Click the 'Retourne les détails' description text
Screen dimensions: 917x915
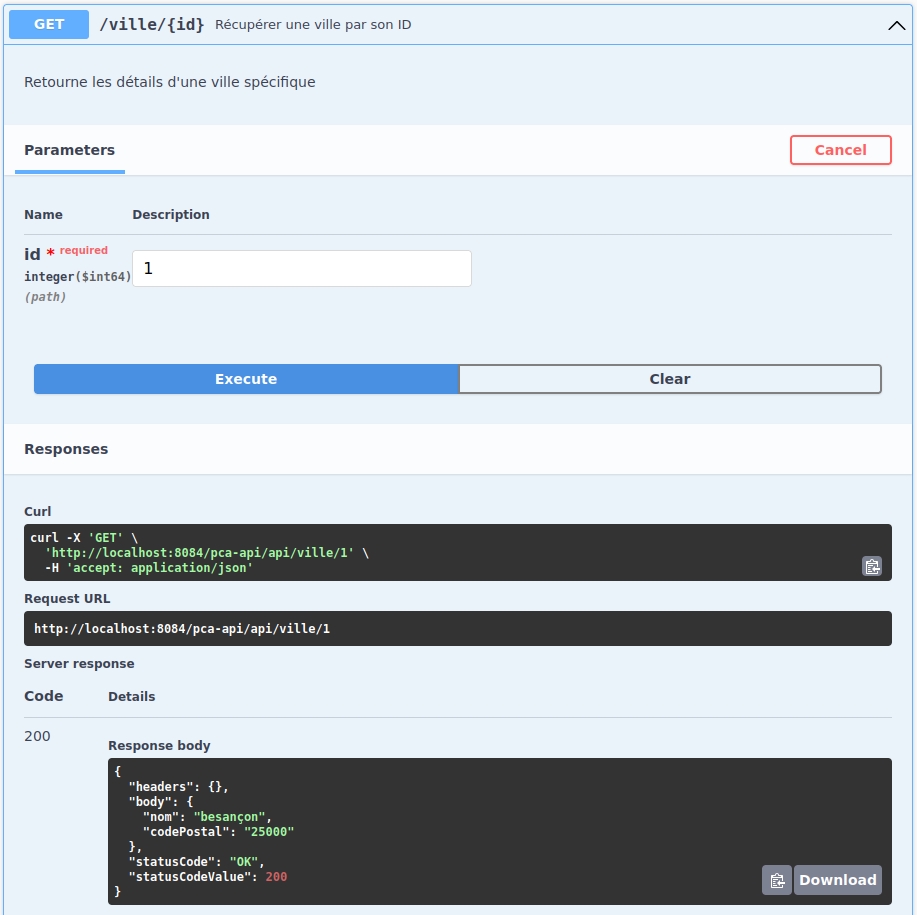coord(170,82)
